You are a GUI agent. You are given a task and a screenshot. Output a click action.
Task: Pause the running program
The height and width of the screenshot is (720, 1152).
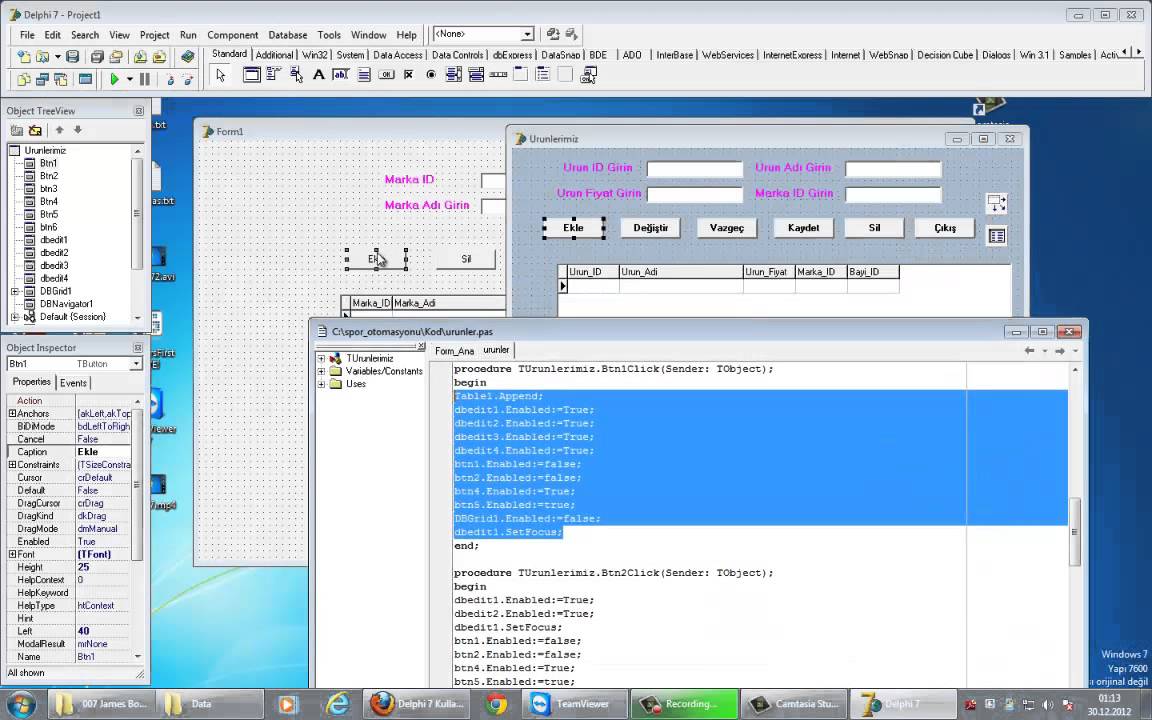tap(145, 79)
